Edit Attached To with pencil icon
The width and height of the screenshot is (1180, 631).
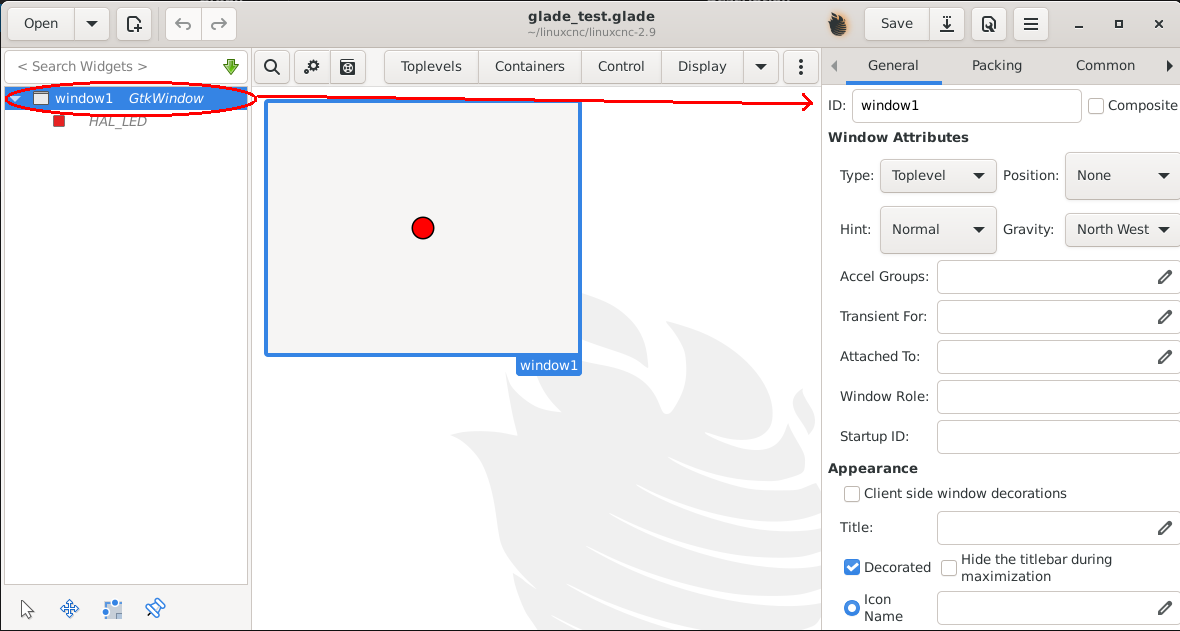1164,357
